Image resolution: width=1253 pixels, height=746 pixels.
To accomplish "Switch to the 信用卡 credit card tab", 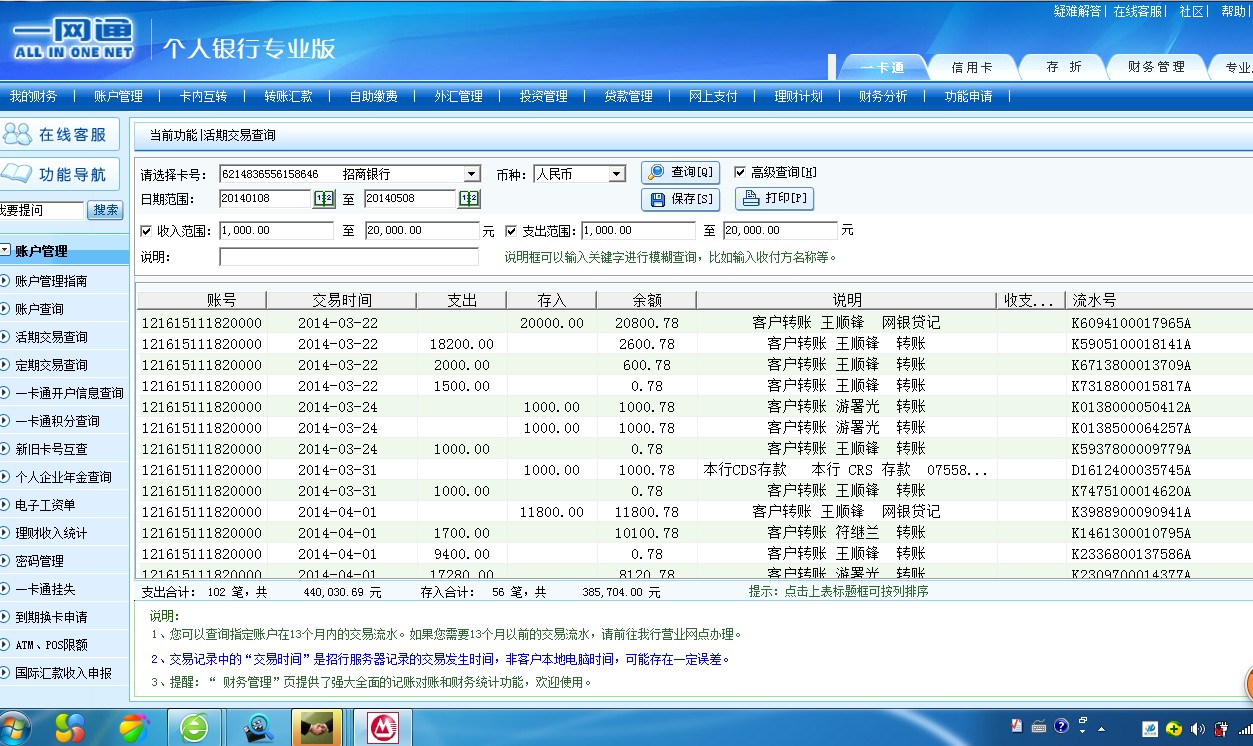I will coord(971,68).
